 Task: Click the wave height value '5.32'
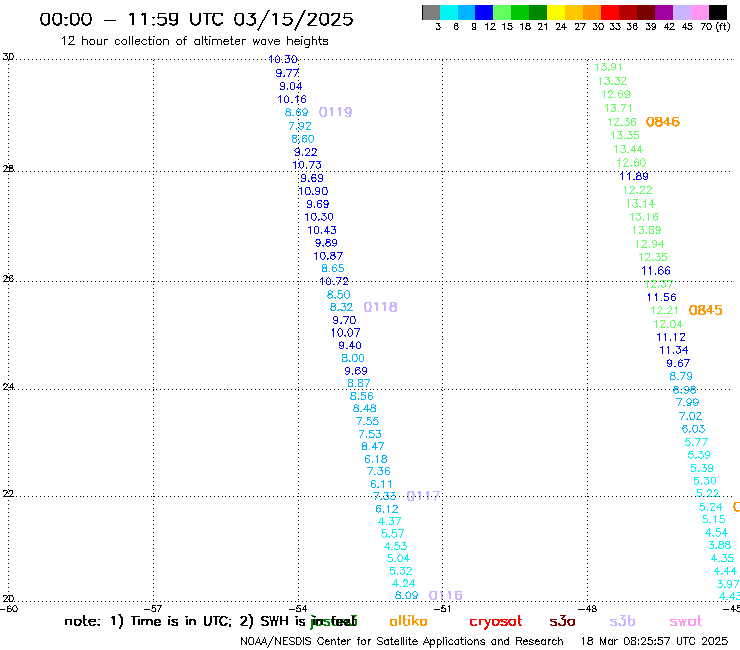401,571
